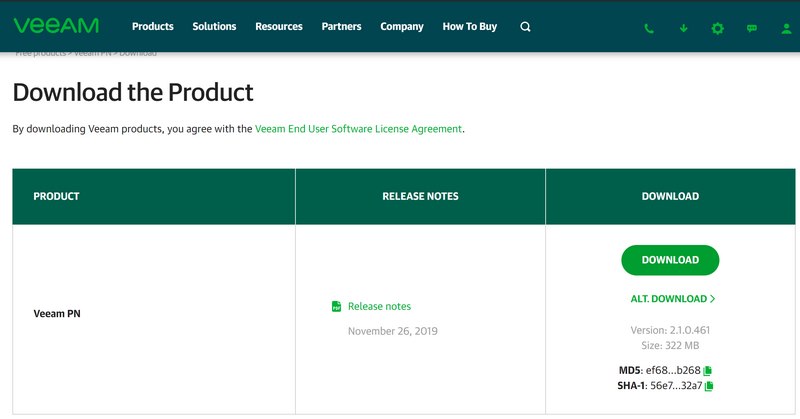Expand the Company menu
This screenshot has height=419, width=800.
[x=402, y=27]
